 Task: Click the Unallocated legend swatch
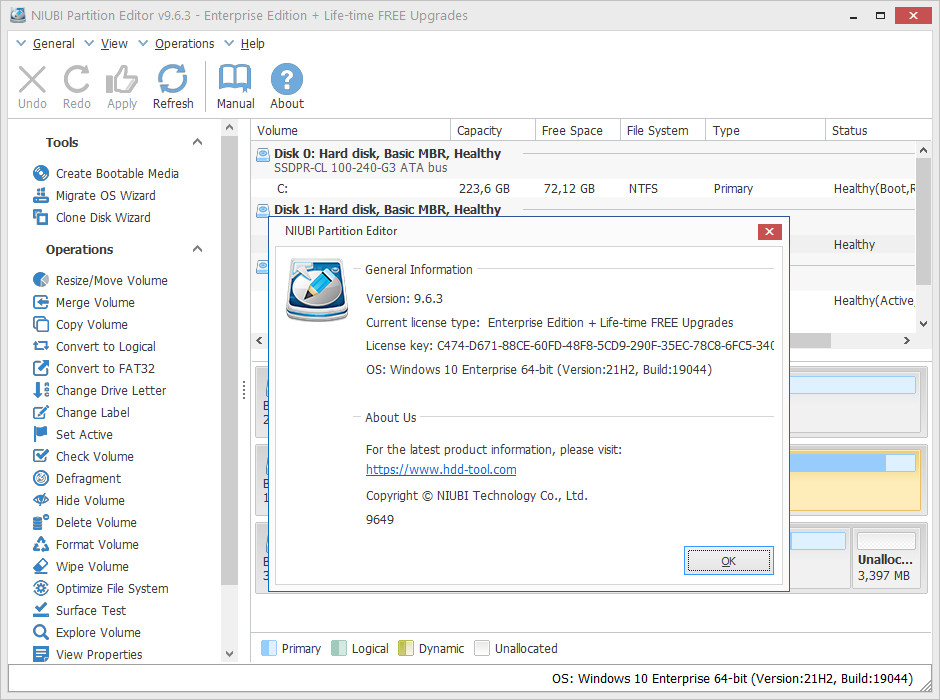pyautogui.click(x=482, y=648)
